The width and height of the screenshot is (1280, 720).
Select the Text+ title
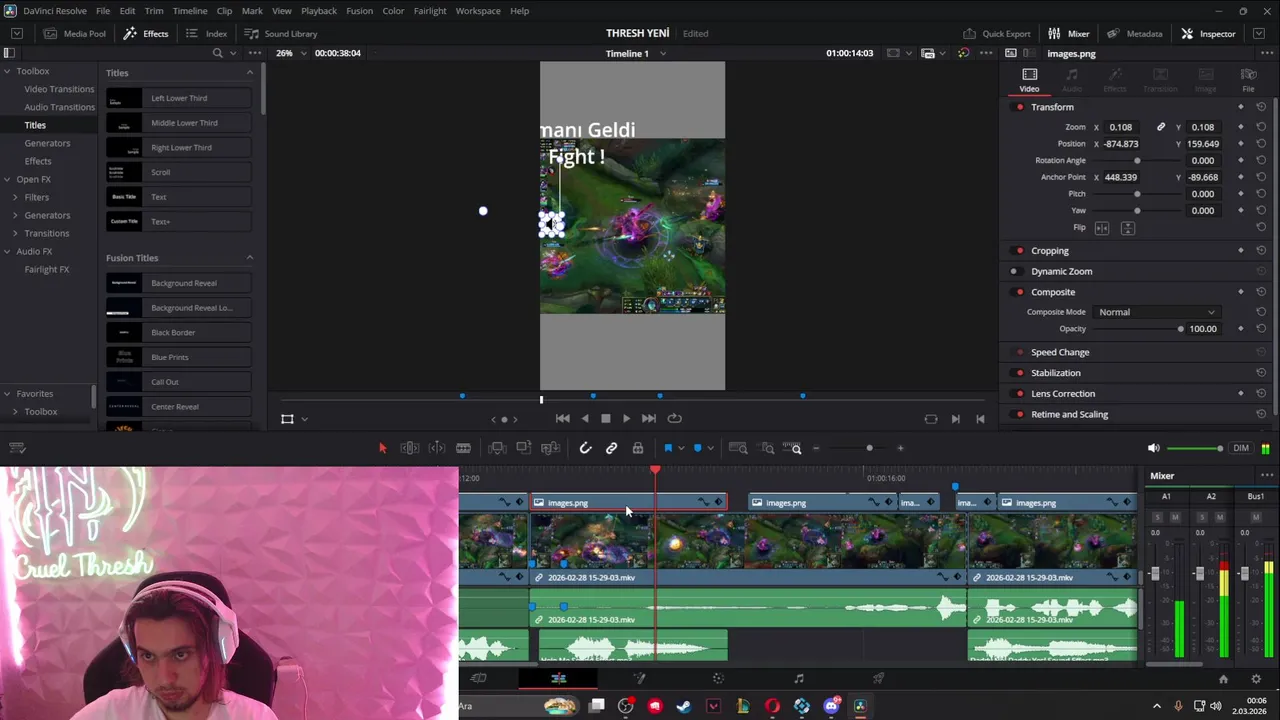pyautogui.click(x=179, y=221)
